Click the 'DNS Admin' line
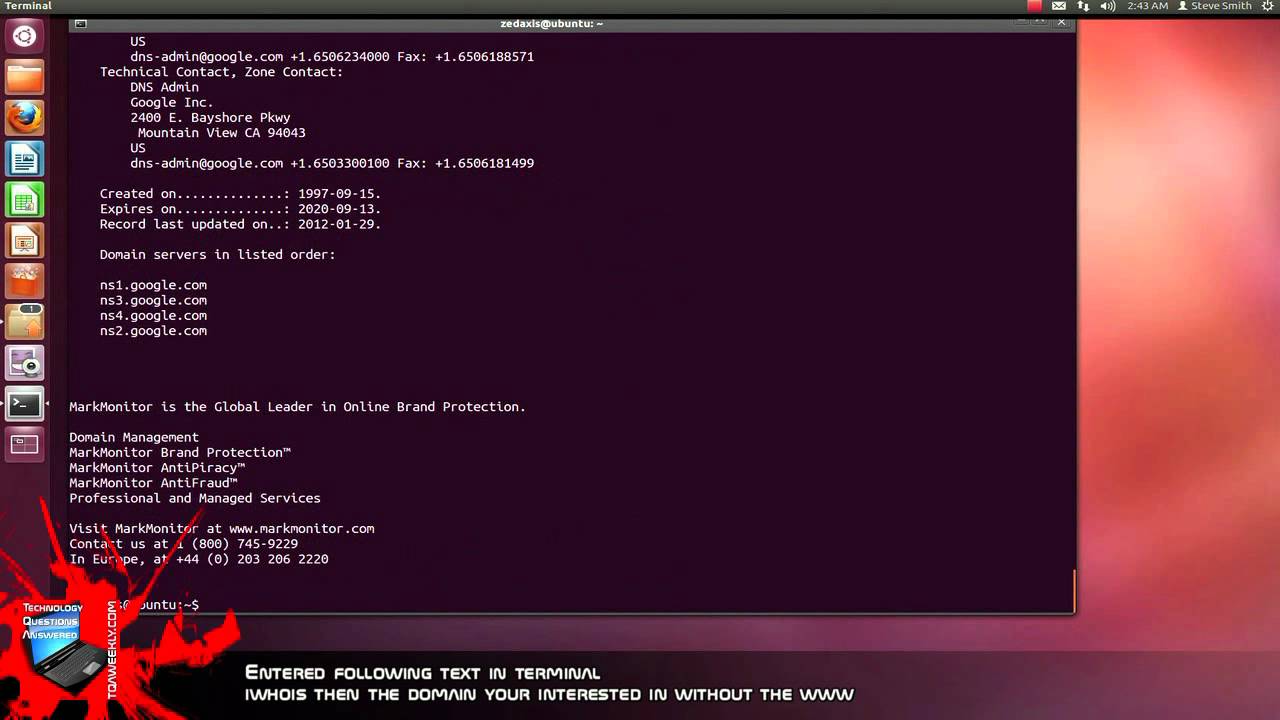The width and height of the screenshot is (1280, 720). coord(164,87)
